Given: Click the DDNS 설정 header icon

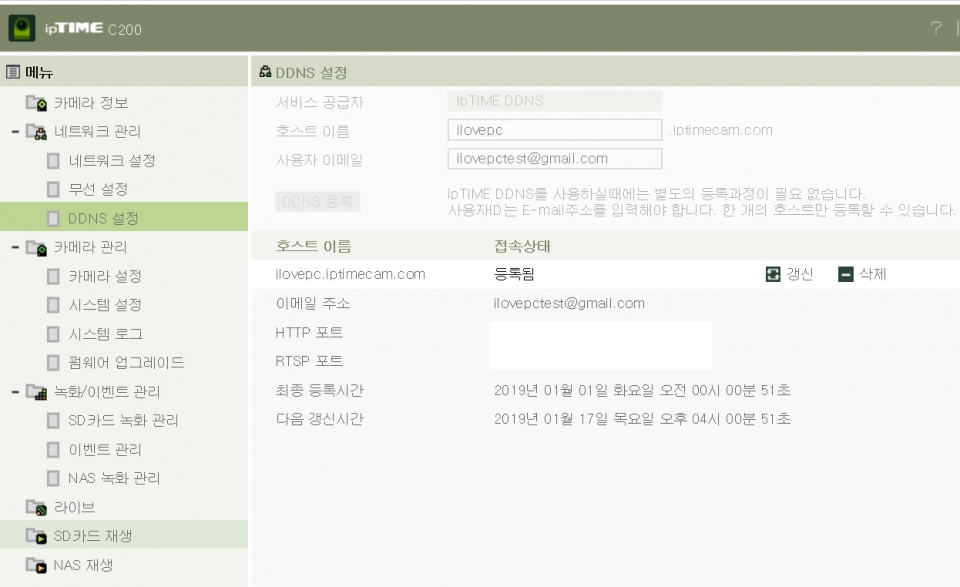Looking at the screenshot, I should (x=265, y=72).
